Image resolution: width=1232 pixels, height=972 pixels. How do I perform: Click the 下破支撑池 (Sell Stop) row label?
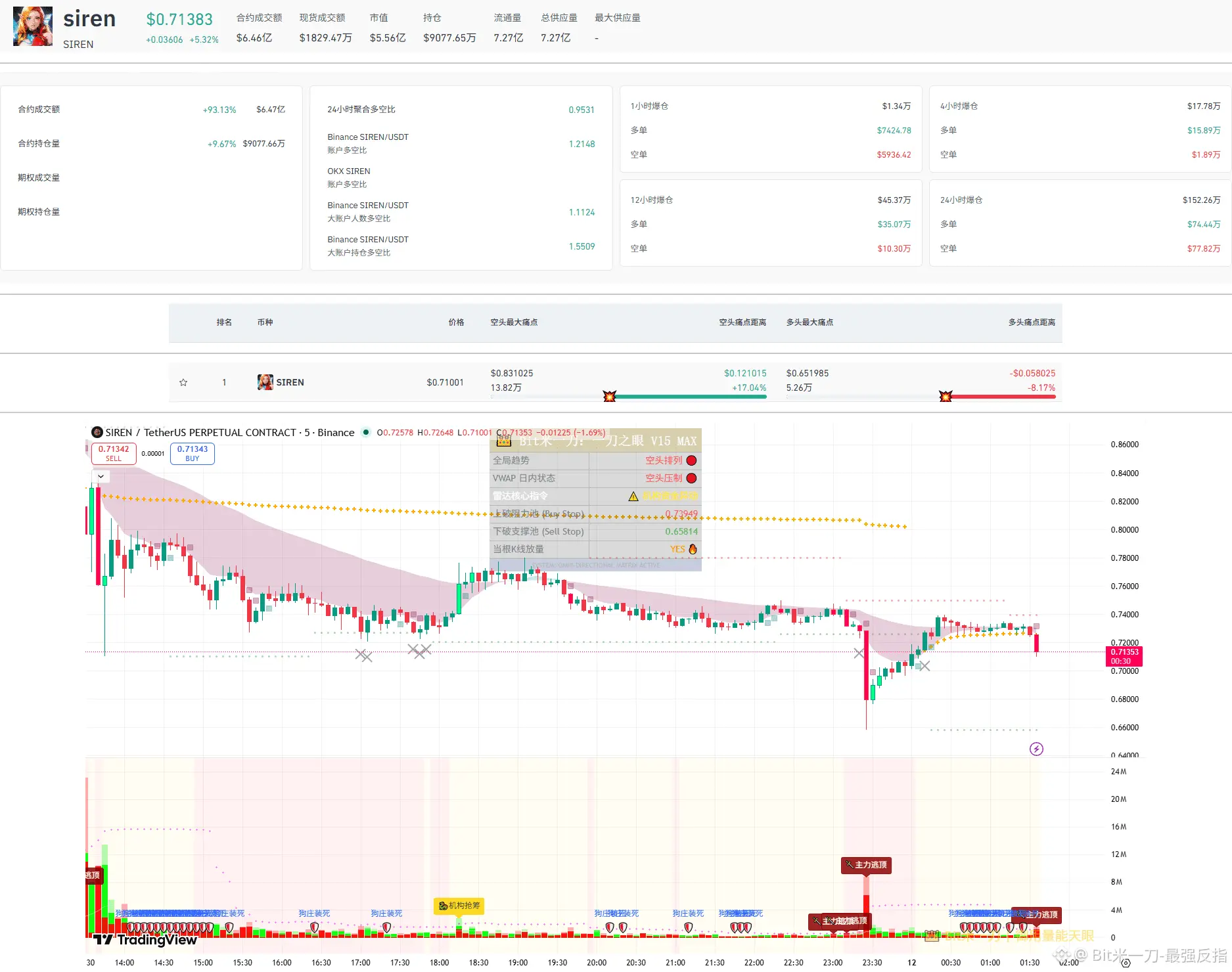point(538,531)
